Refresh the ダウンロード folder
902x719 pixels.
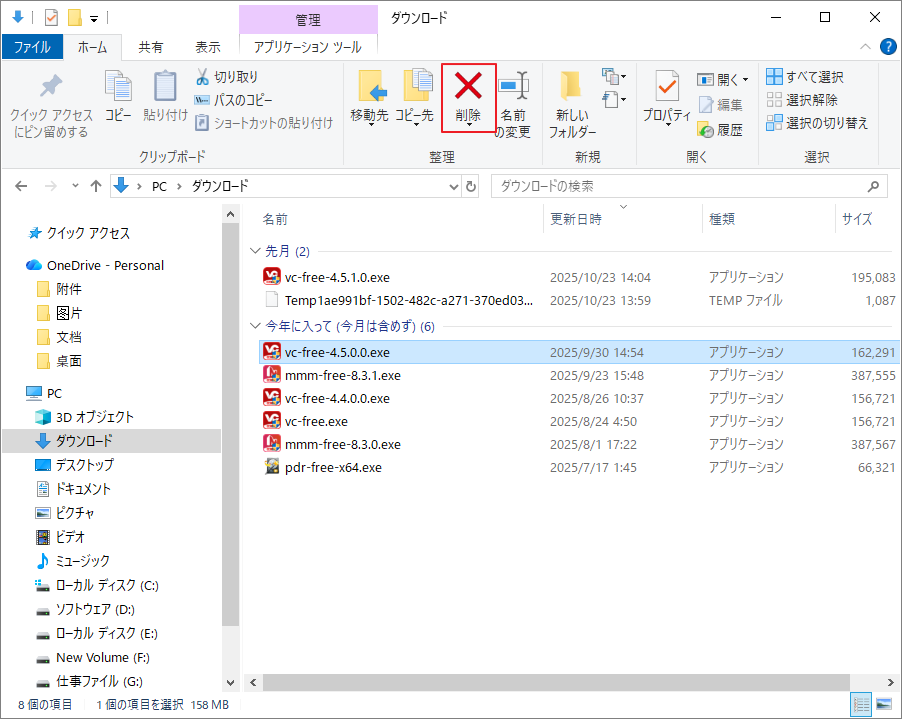(x=471, y=186)
